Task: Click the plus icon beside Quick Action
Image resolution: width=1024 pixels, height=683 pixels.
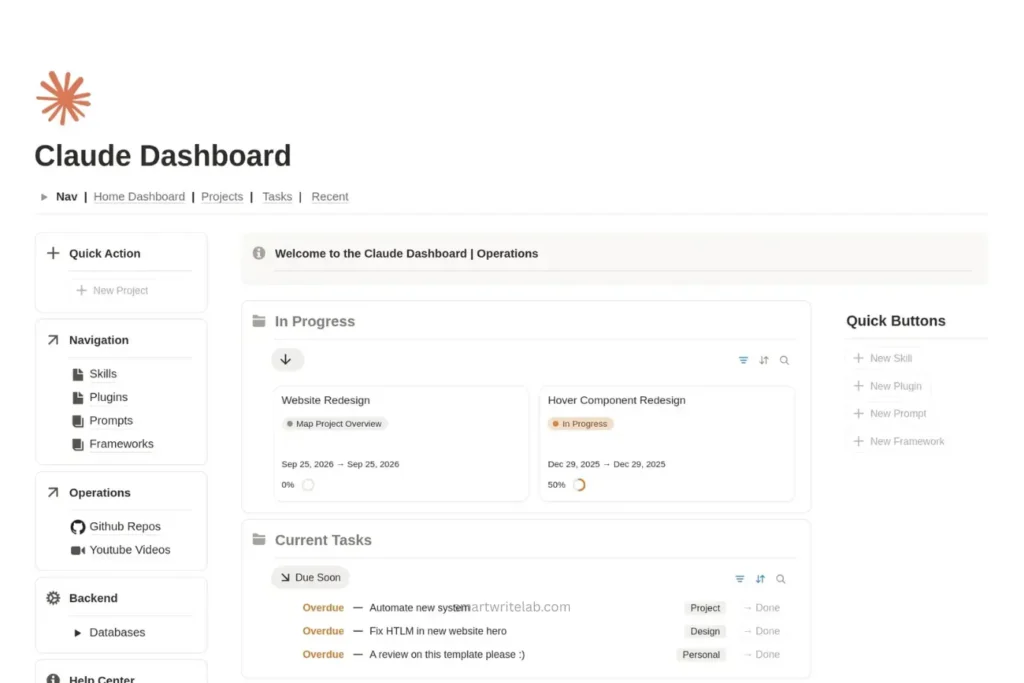Action: click(x=53, y=253)
